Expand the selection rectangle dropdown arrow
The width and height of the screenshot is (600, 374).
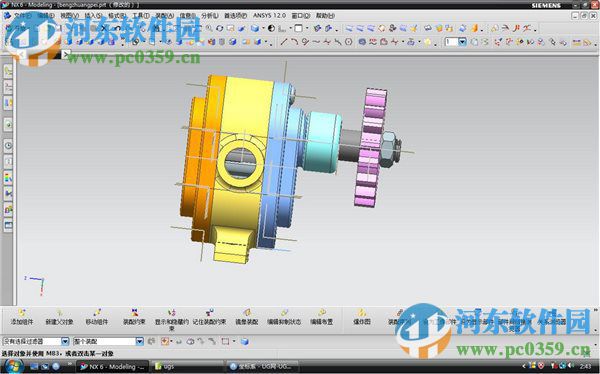234,341
